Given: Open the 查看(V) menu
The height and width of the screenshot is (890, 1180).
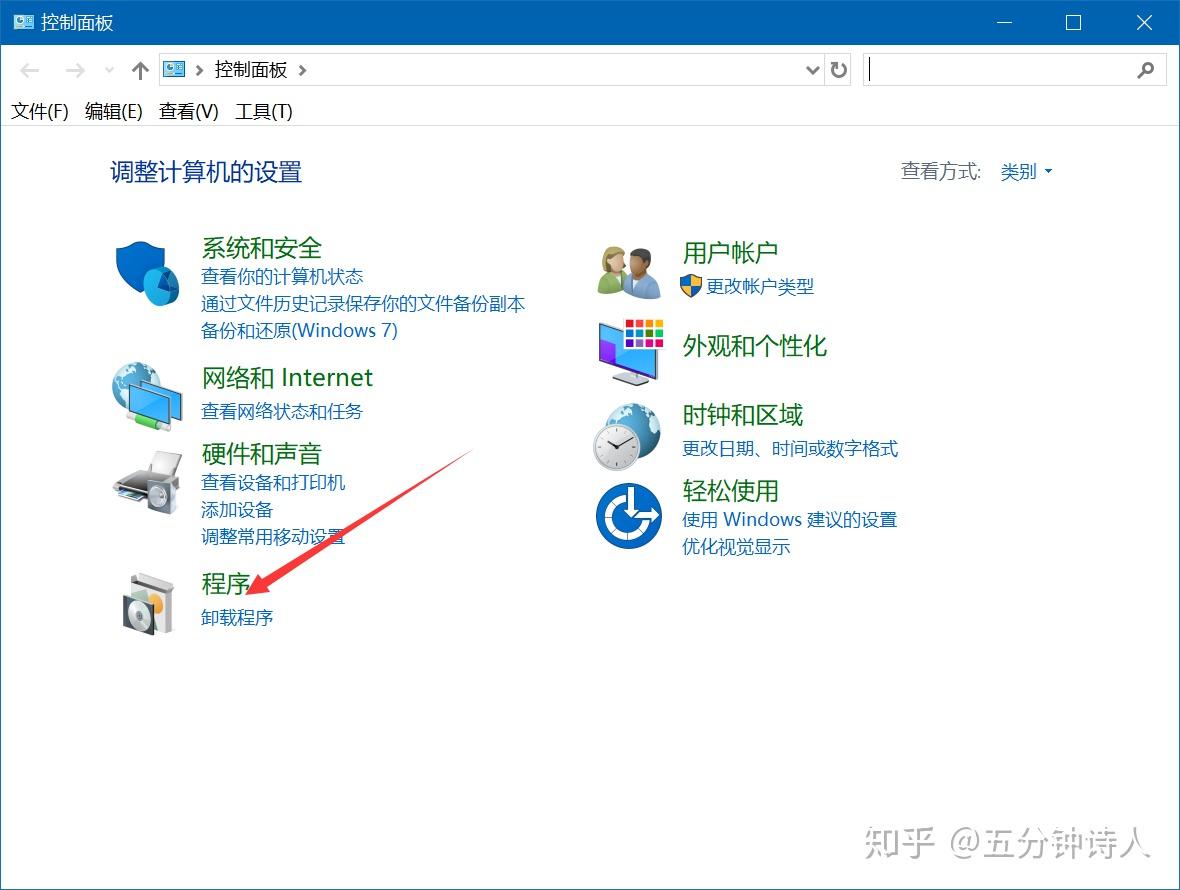Looking at the screenshot, I should 187,111.
